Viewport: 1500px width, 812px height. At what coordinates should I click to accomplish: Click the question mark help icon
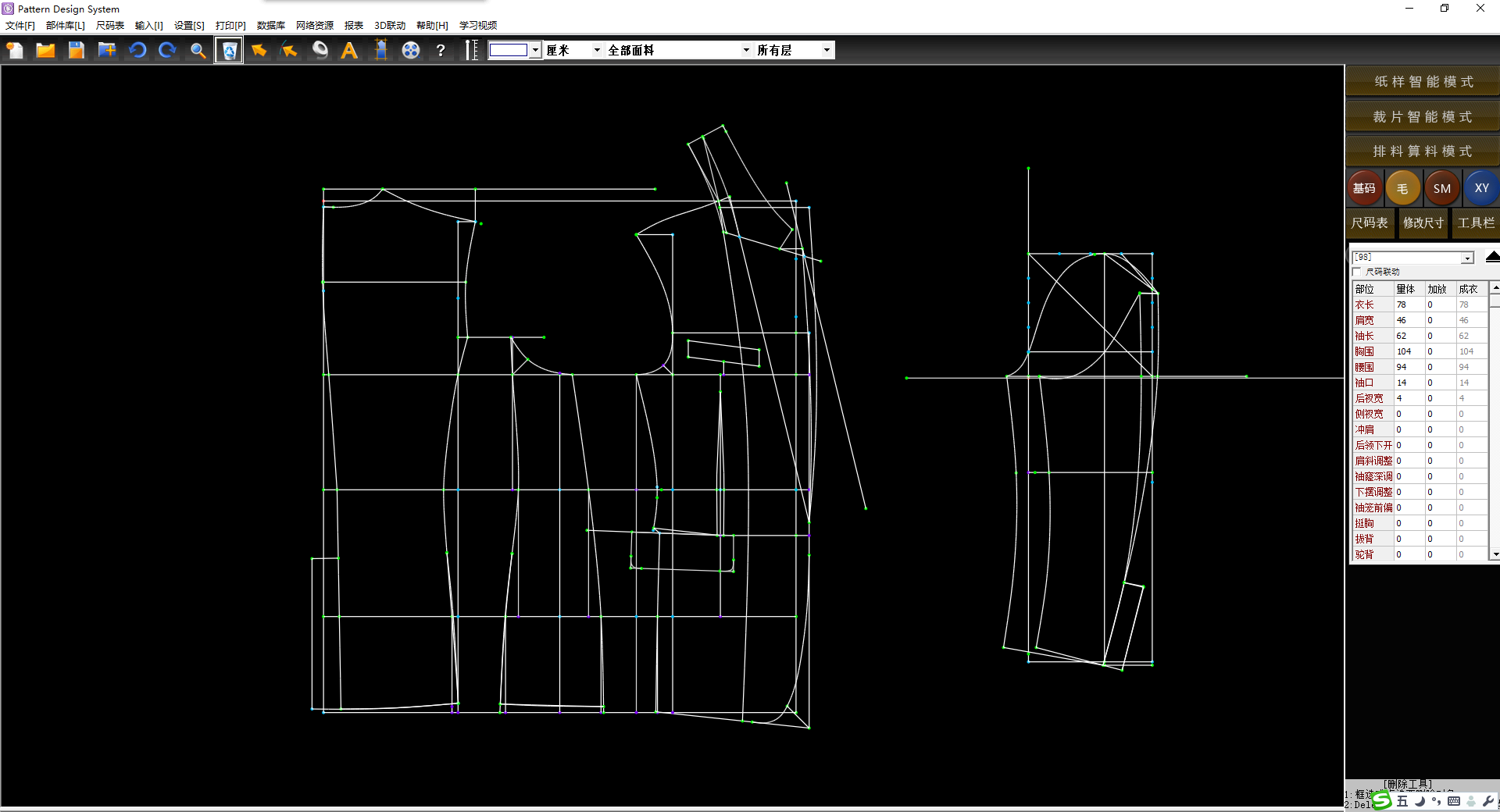click(441, 51)
